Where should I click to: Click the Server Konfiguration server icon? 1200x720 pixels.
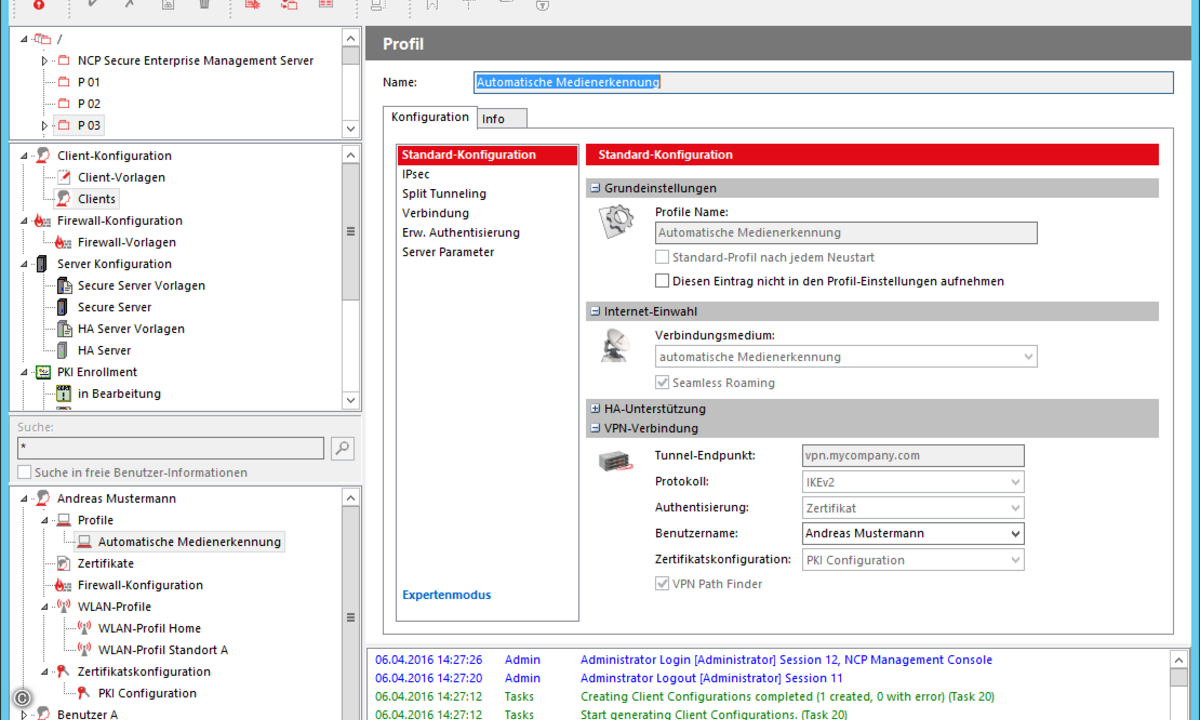(x=42, y=264)
